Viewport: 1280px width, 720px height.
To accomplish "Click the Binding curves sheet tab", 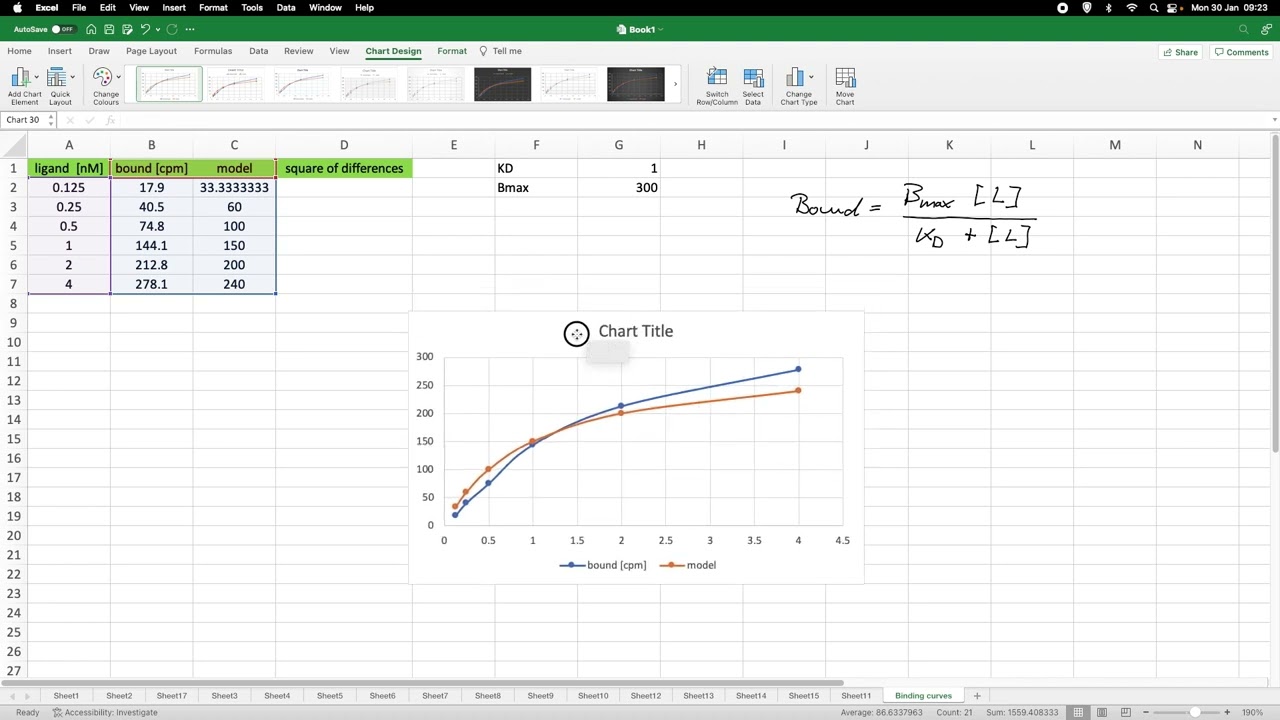I will tap(923, 696).
